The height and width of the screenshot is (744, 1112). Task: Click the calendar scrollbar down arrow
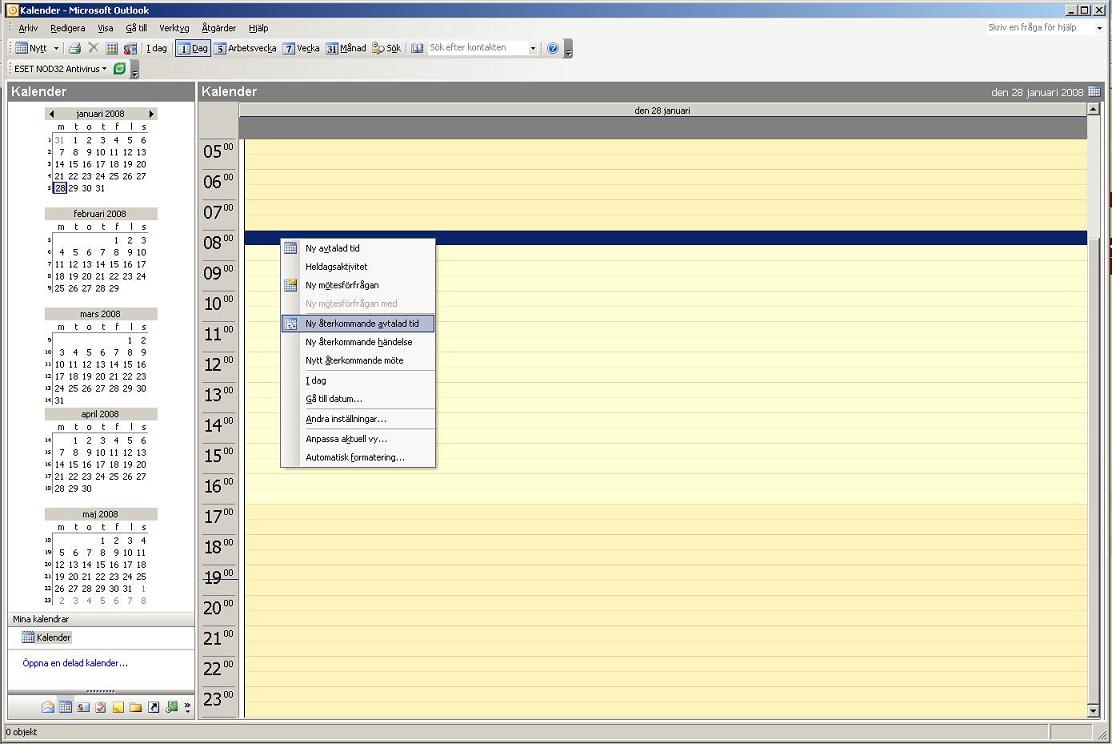click(1094, 711)
